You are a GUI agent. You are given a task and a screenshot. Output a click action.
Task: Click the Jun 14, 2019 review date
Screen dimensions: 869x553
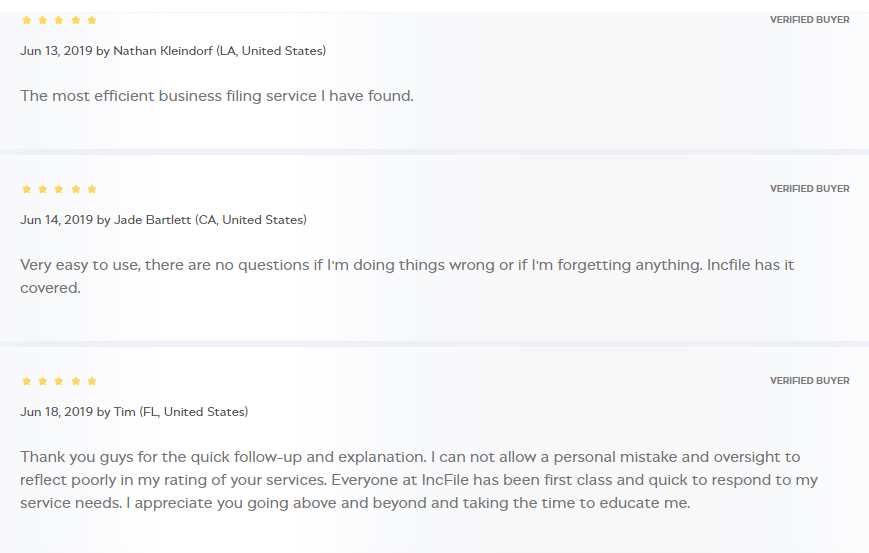pyautogui.click(x=56, y=220)
